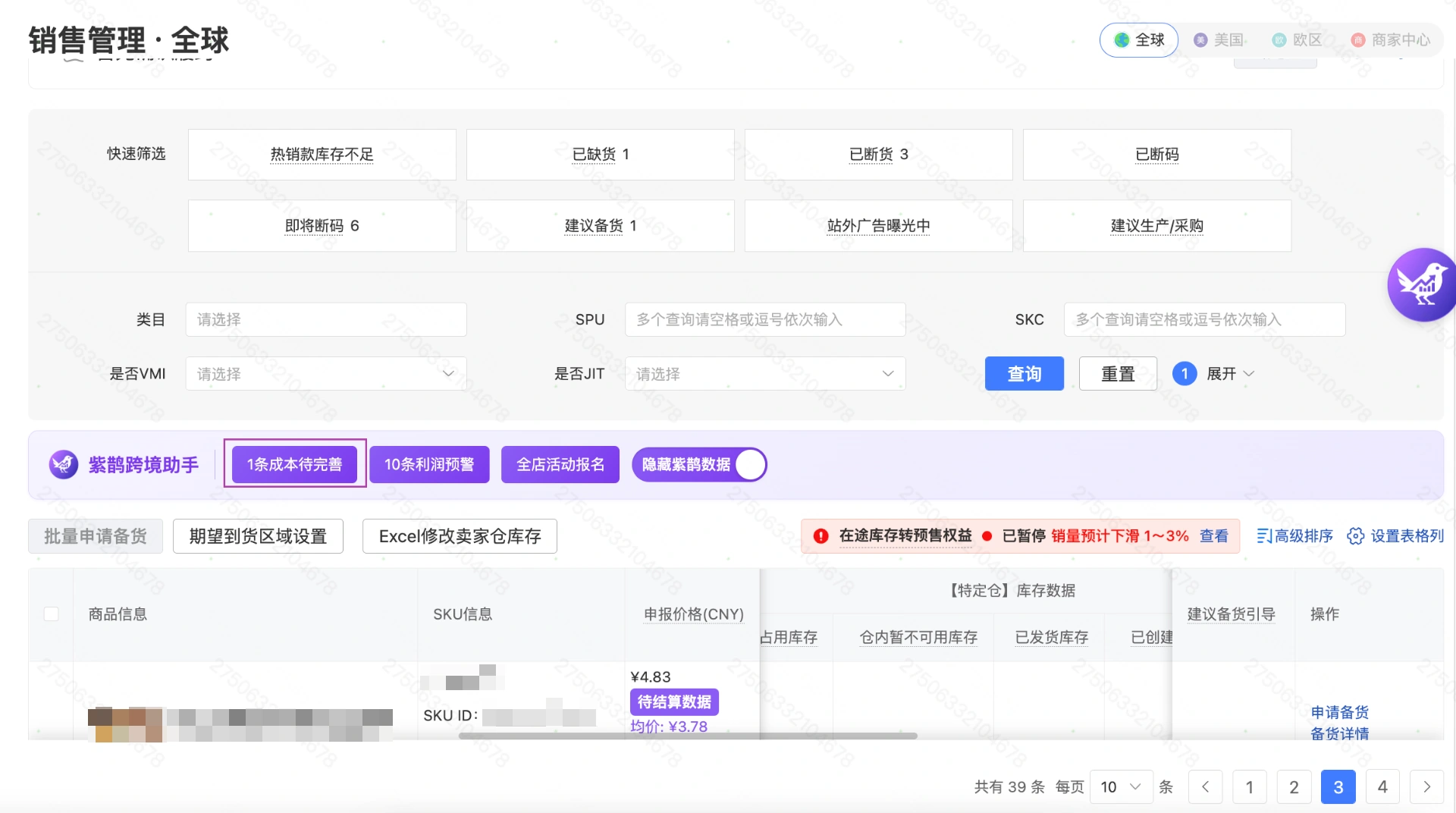1456x813 pixels.
Task: Click the product thumbnail image in the row
Action: coord(126,725)
